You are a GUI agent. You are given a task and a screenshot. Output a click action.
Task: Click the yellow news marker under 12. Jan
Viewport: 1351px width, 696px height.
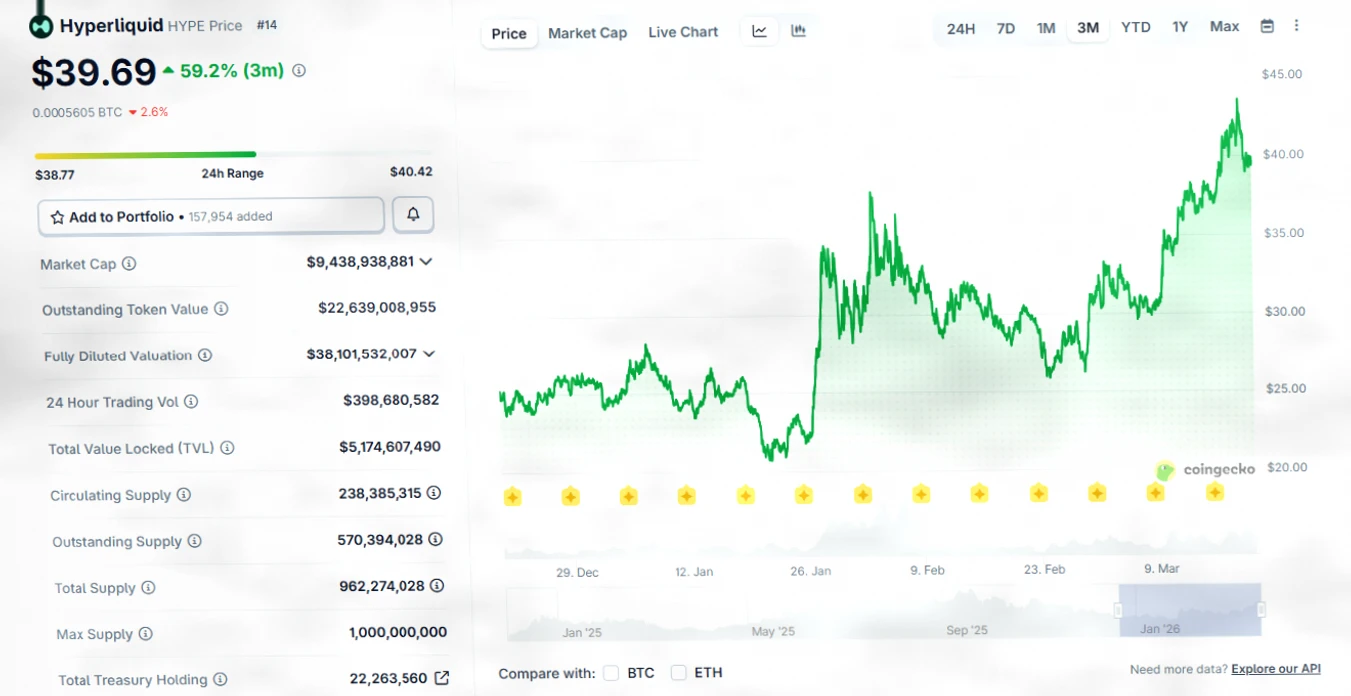coord(686,495)
